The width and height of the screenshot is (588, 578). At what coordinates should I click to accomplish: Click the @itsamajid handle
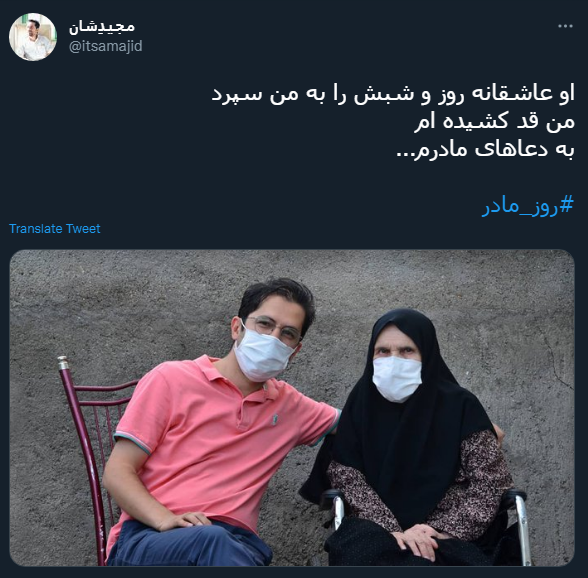[106, 46]
